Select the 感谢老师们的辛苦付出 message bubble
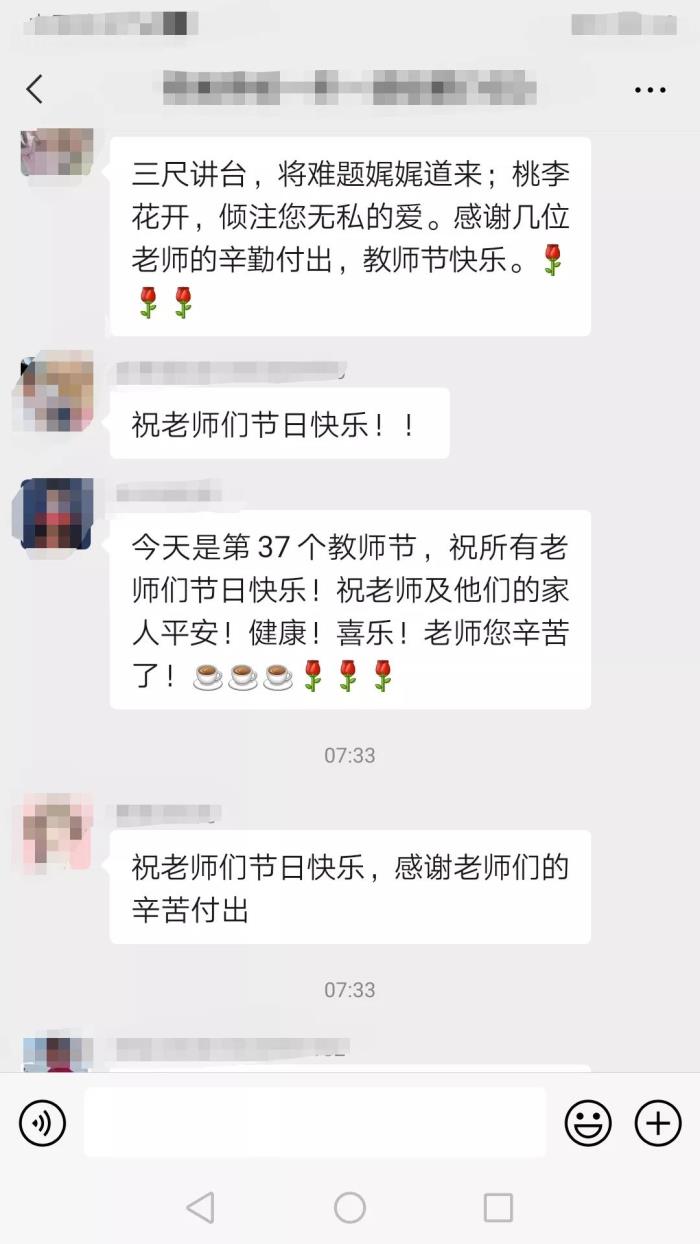This screenshot has width=700, height=1244. coord(350,887)
